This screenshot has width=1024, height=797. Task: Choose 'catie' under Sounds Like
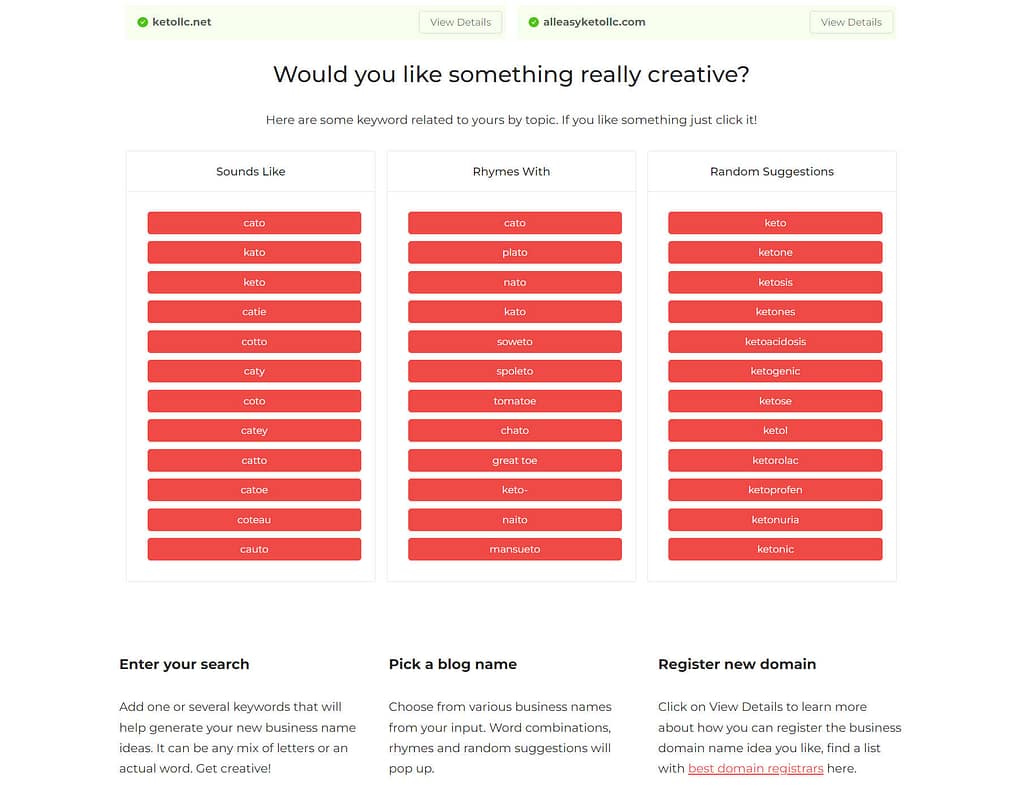click(x=254, y=312)
